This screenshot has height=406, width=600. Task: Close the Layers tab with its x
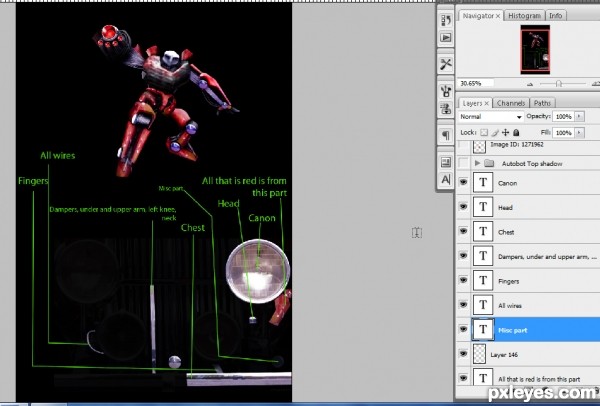(486, 104)
